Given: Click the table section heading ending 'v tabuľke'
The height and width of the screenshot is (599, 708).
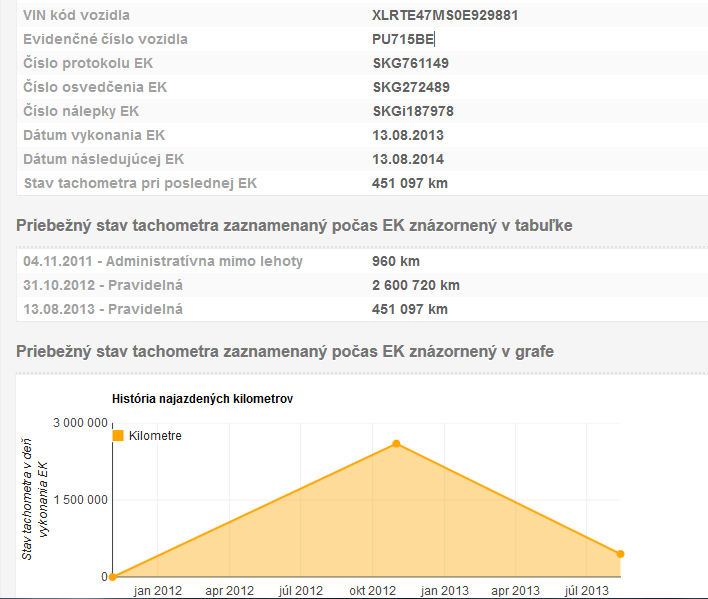Looking at the screenshot, I should click(294, 225).
